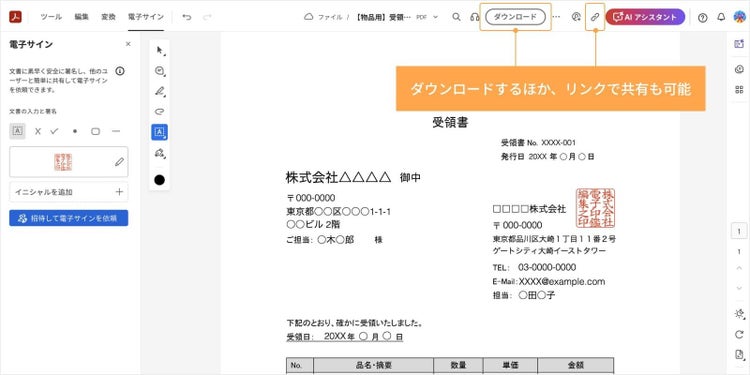Click the ダウンロード button
The width and height of the screenshot is (750, 375).
(515, 17)
